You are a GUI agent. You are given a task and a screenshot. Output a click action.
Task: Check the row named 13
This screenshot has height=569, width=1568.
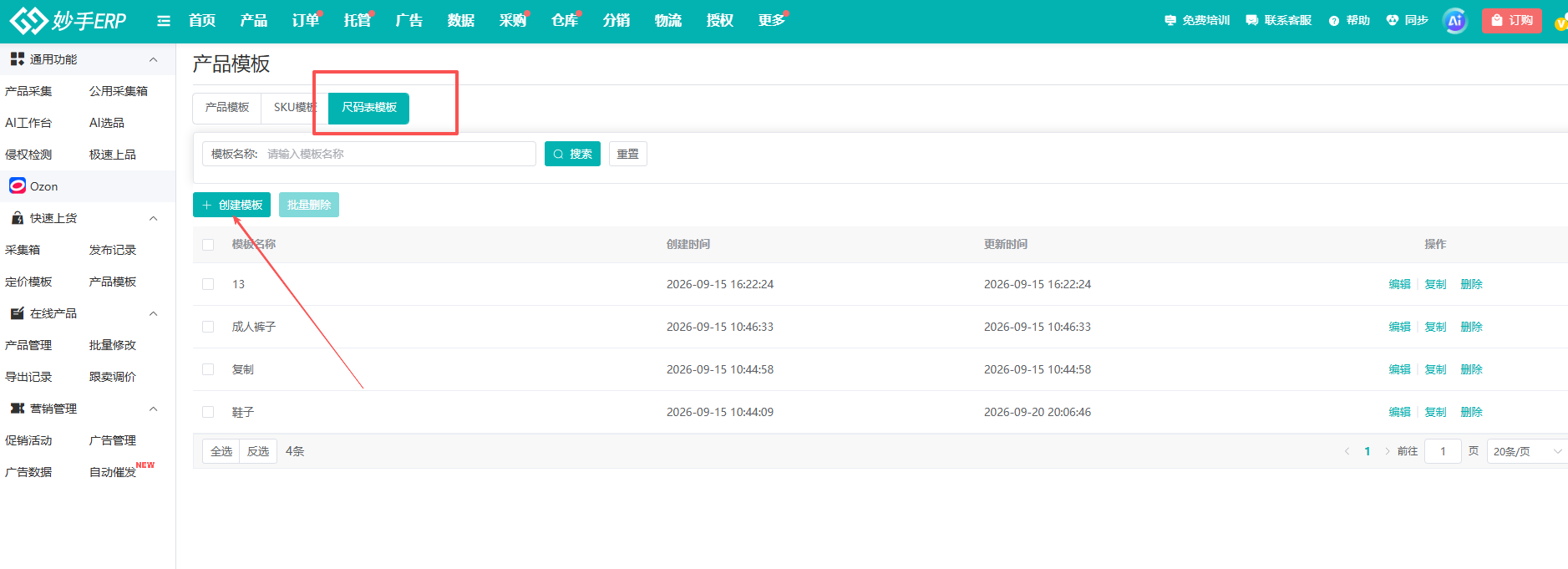pyautogui.click(x=208, y=284)
